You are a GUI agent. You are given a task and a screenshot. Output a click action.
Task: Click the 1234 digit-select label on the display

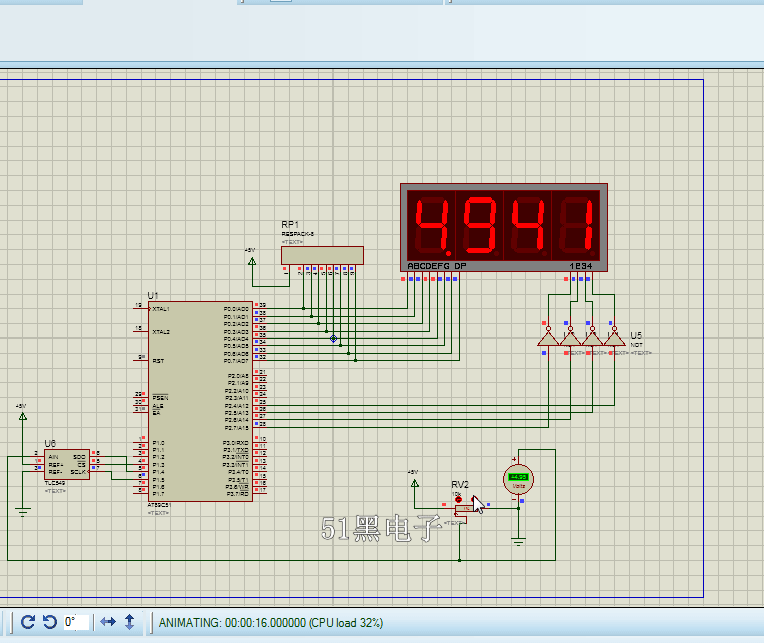tap(581, 266)
